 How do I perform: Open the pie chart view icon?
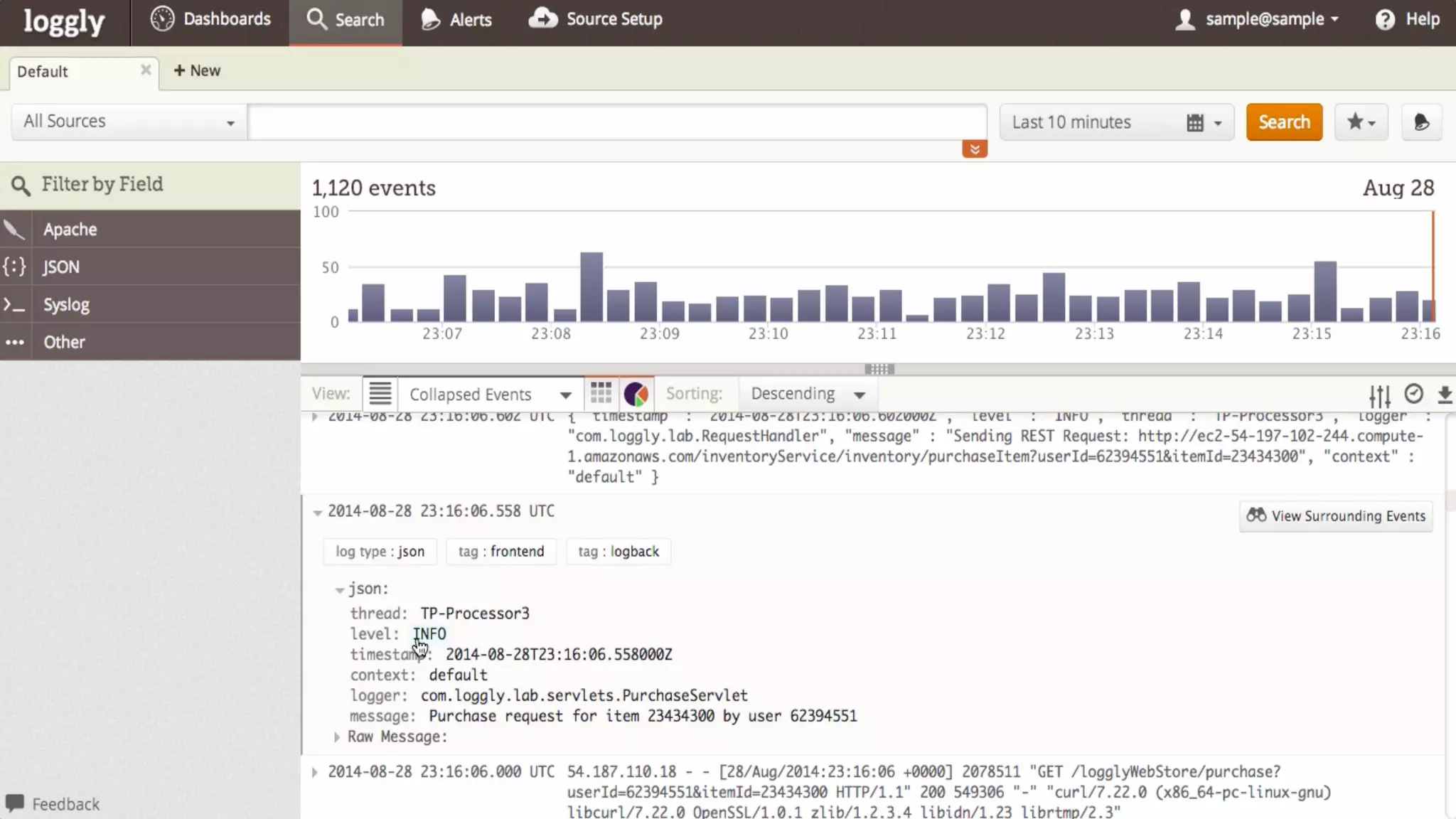coord(636,394)
